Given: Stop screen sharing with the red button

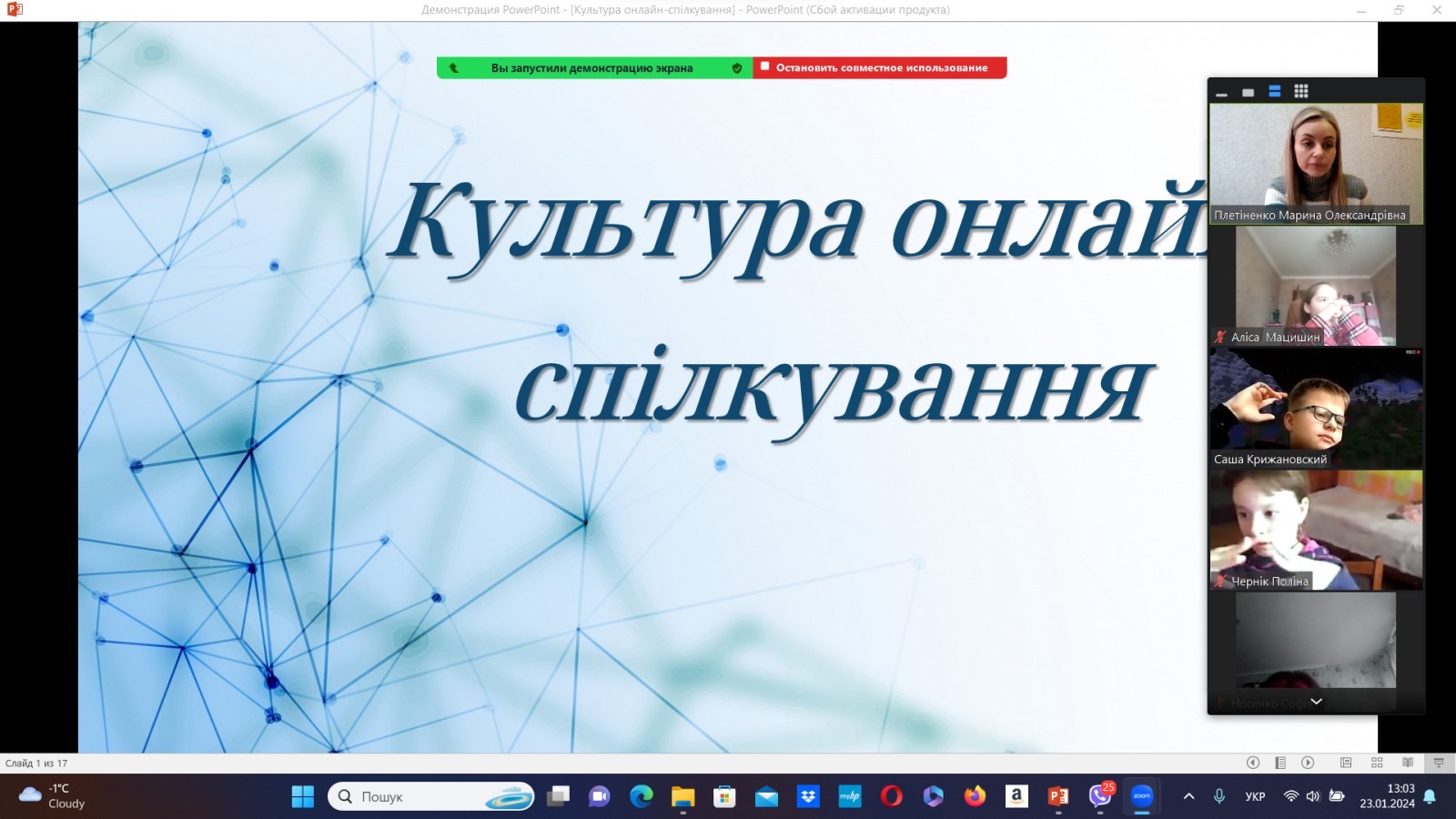Looking at the screenshot, I should click(x=880, y=67).
